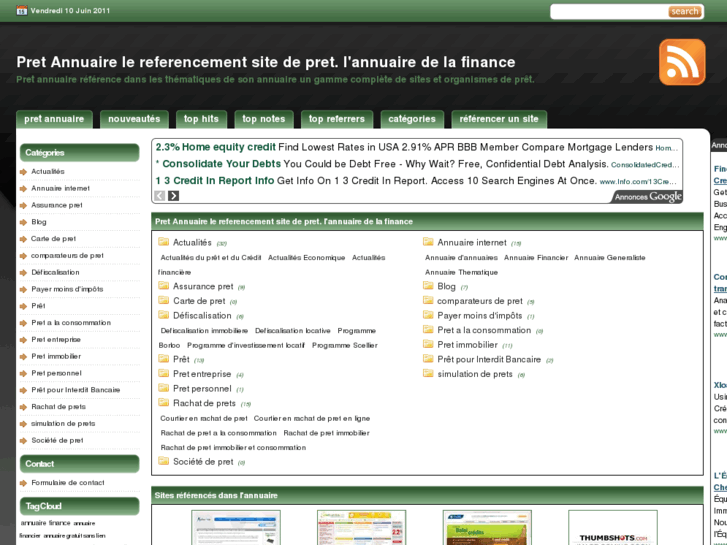Open the 2.3% Home equity credit ad
The image size is (727, 545).
pos(216,147)
